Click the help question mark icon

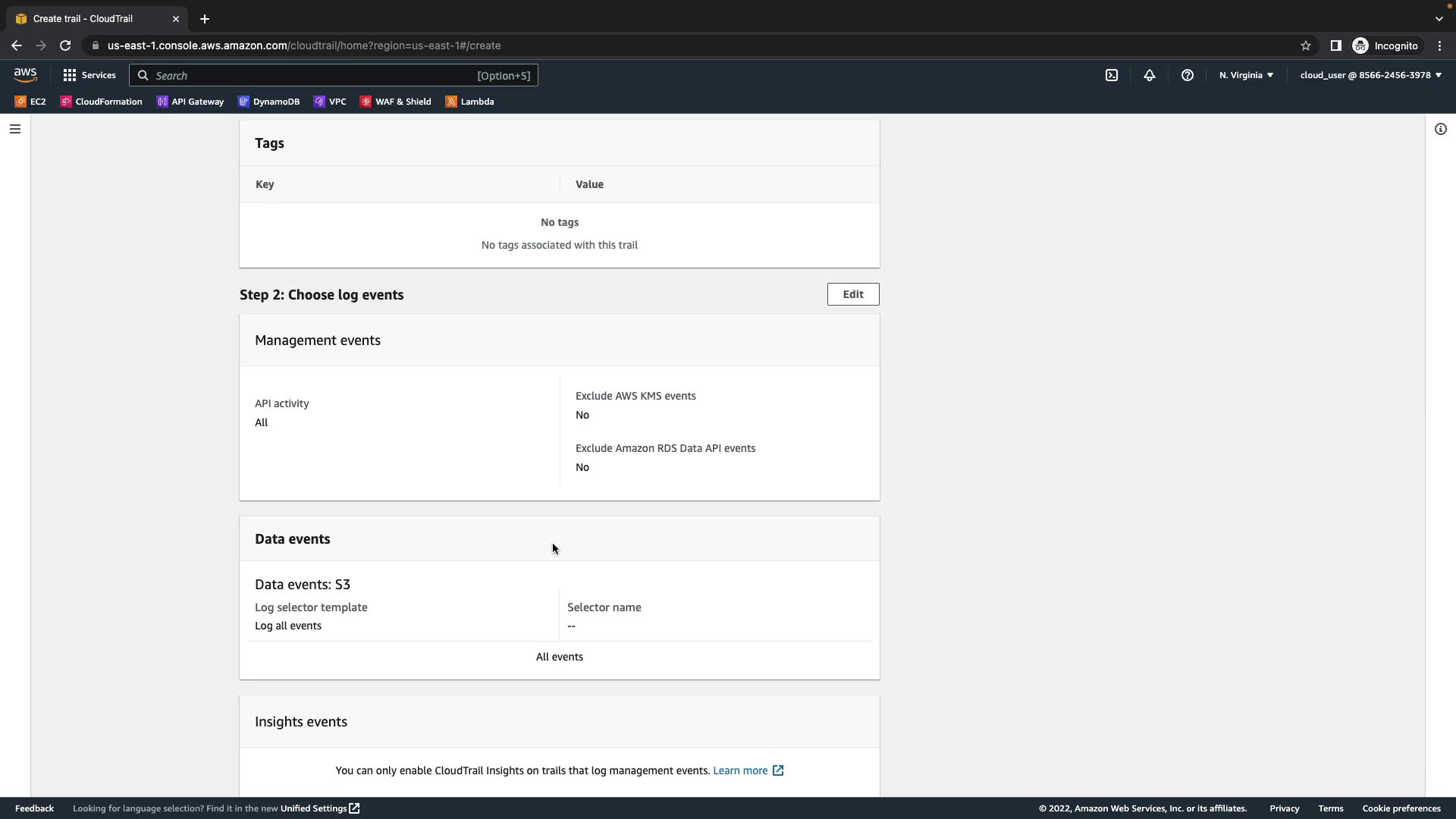pos(1188,75)
